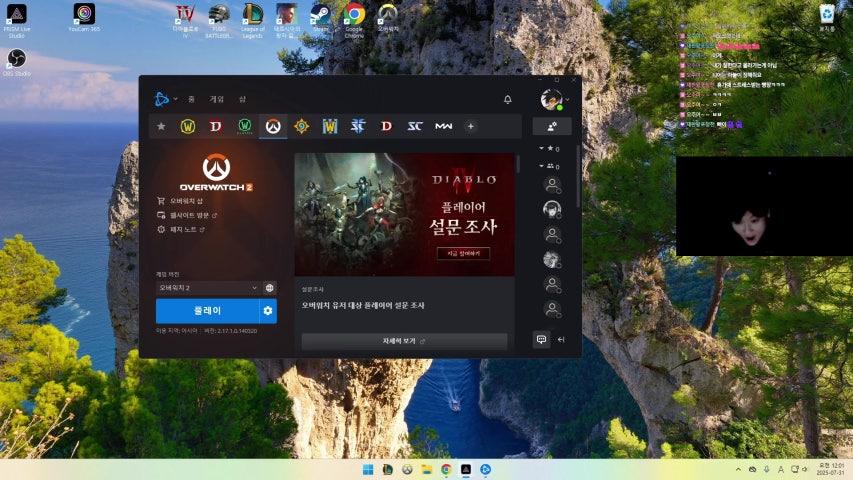Image resolution: width=853 pixels, height=480 pixels.
Task: Click the blue Play button
Action: [207, 311]
